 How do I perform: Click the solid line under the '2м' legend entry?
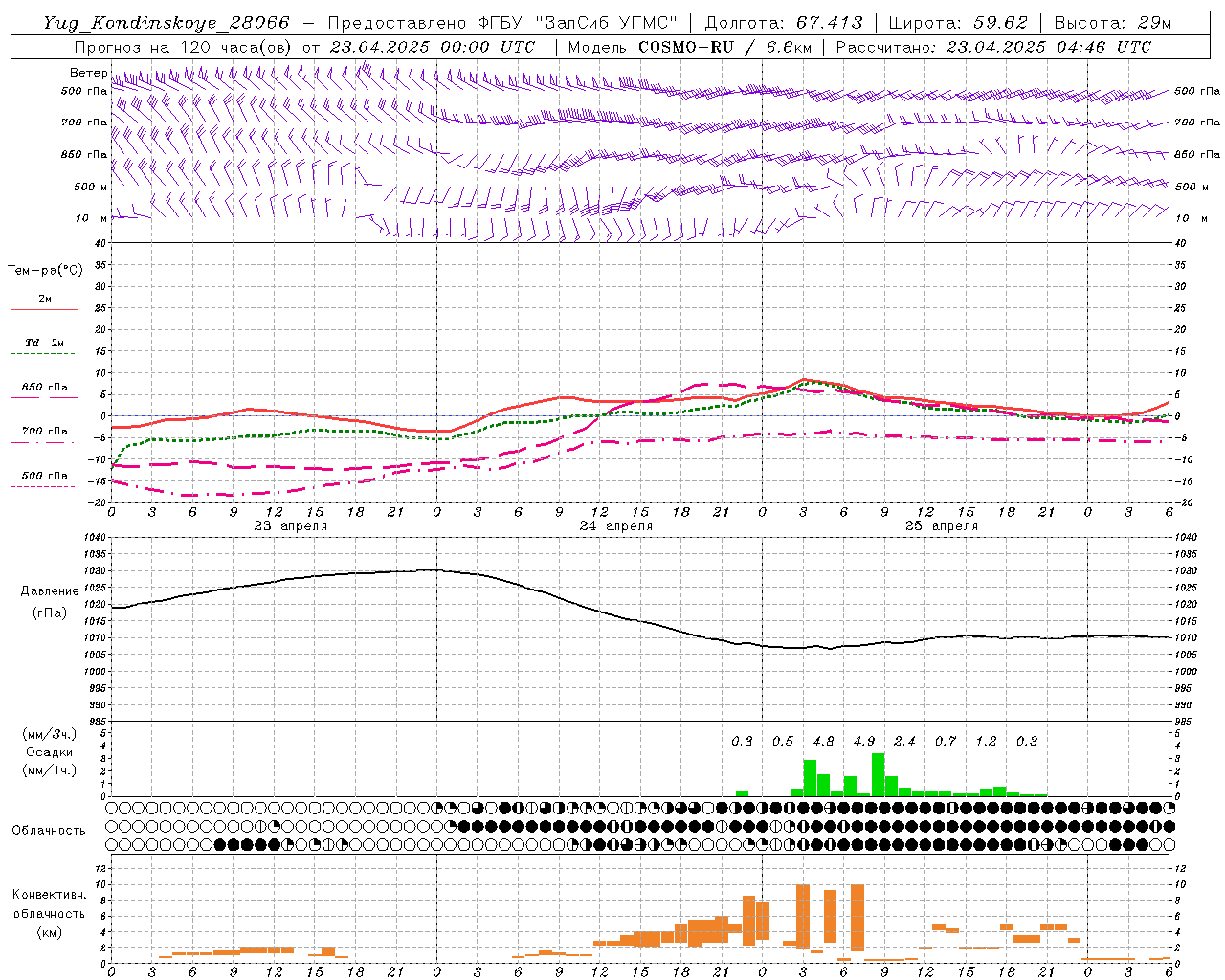point(44,309)
